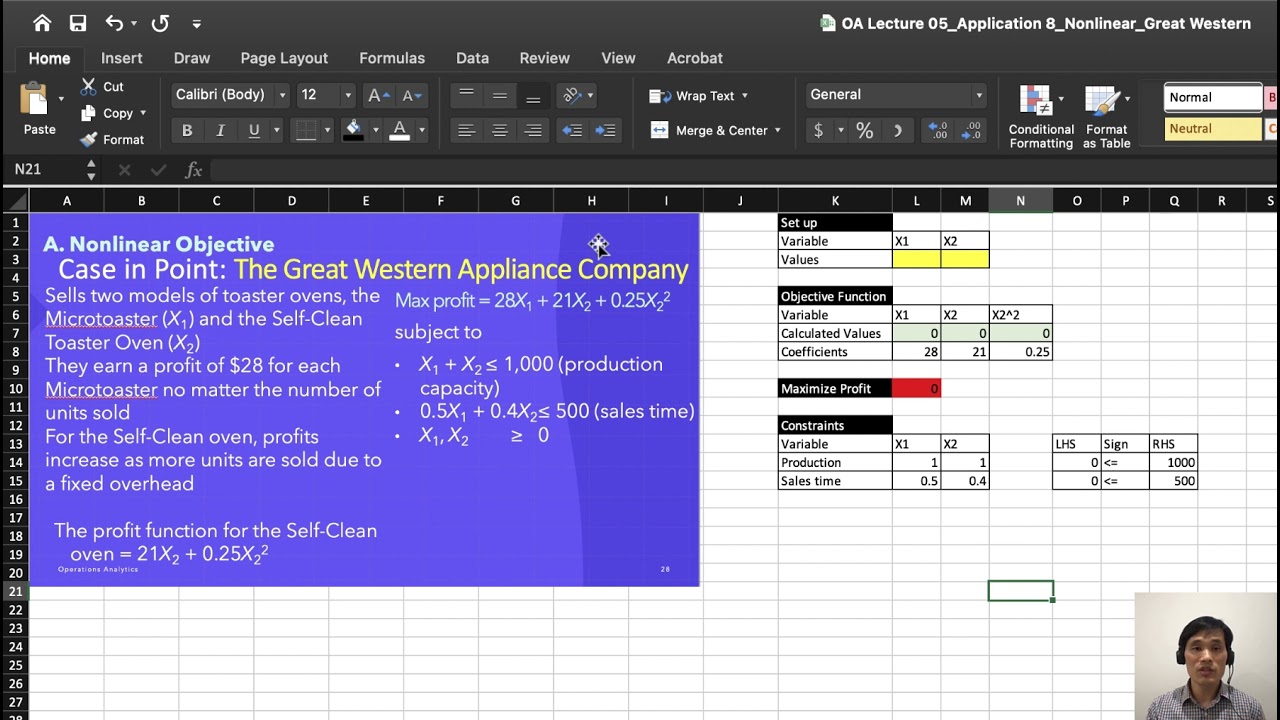This screenshot has height=720, width=1280.
Task: Apply comma style
Action: [x=898, y=131]
